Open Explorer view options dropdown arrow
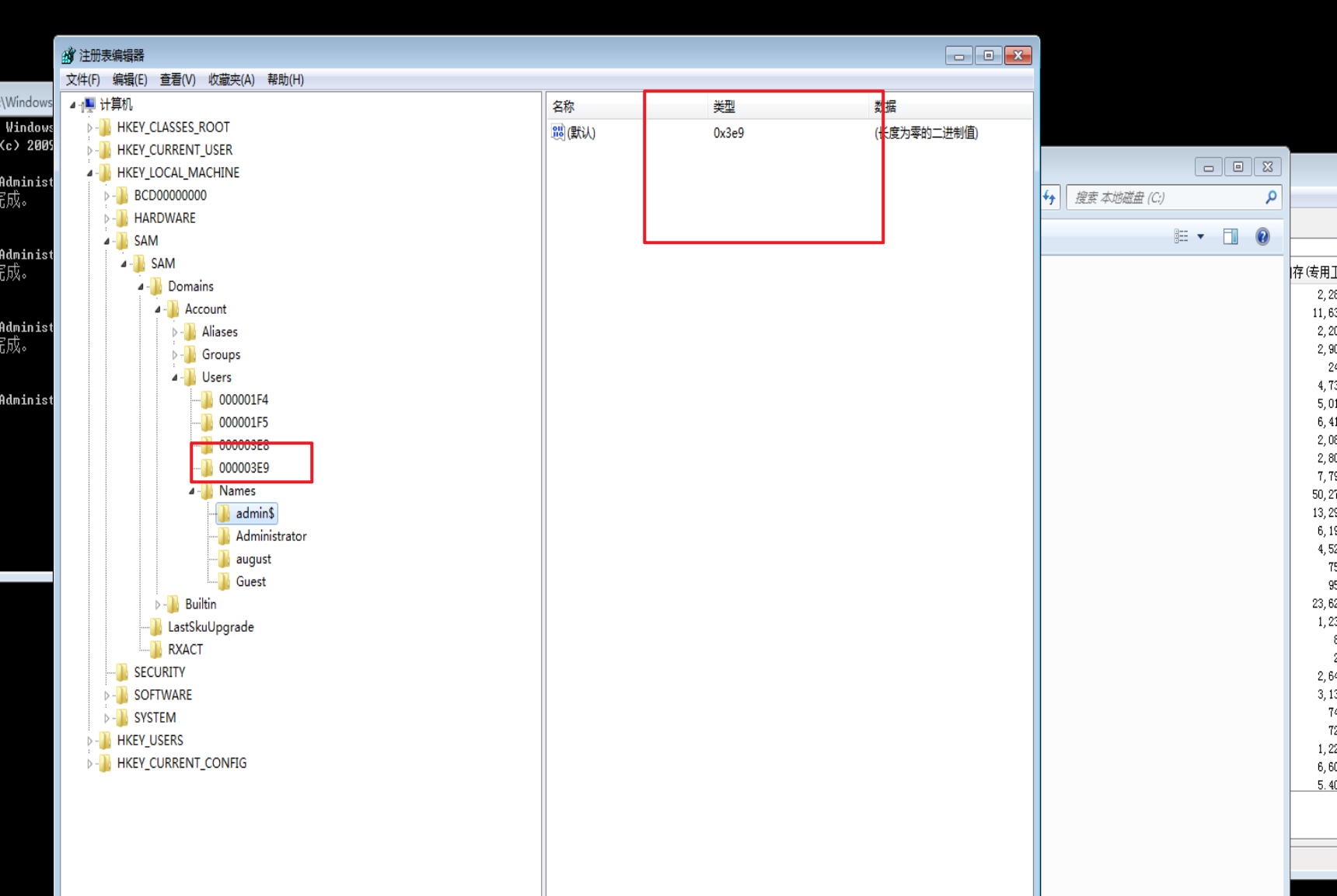The height and width of the screenshot is (896, 1337). pyautogui.click(x=1201, y=236)
